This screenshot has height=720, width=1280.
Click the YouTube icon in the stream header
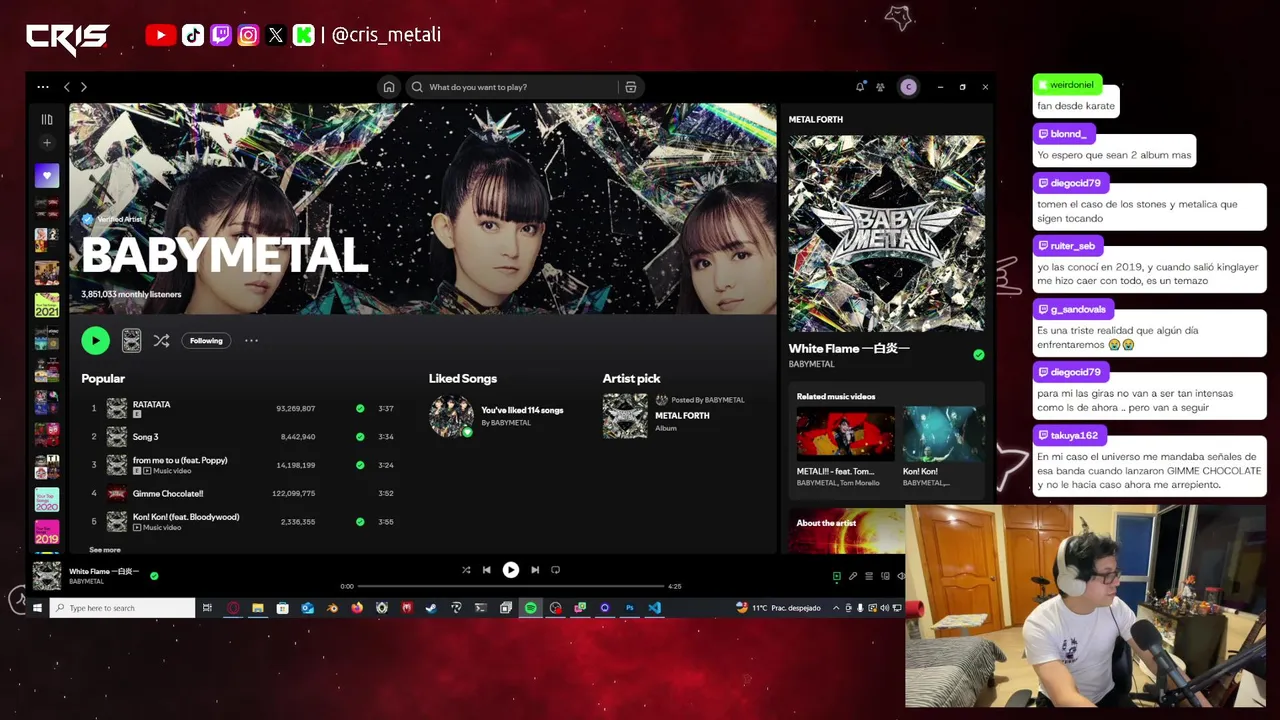160,35
